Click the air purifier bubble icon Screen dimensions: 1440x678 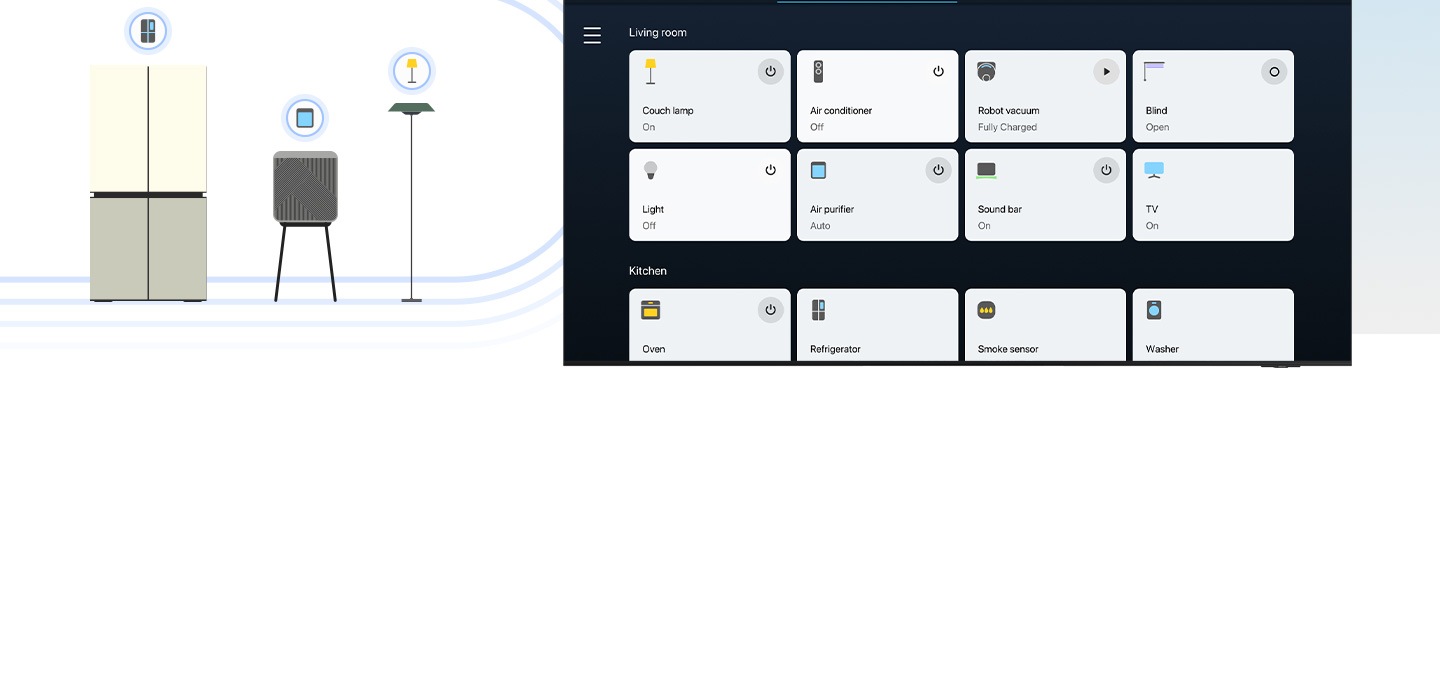click(305, 118)
